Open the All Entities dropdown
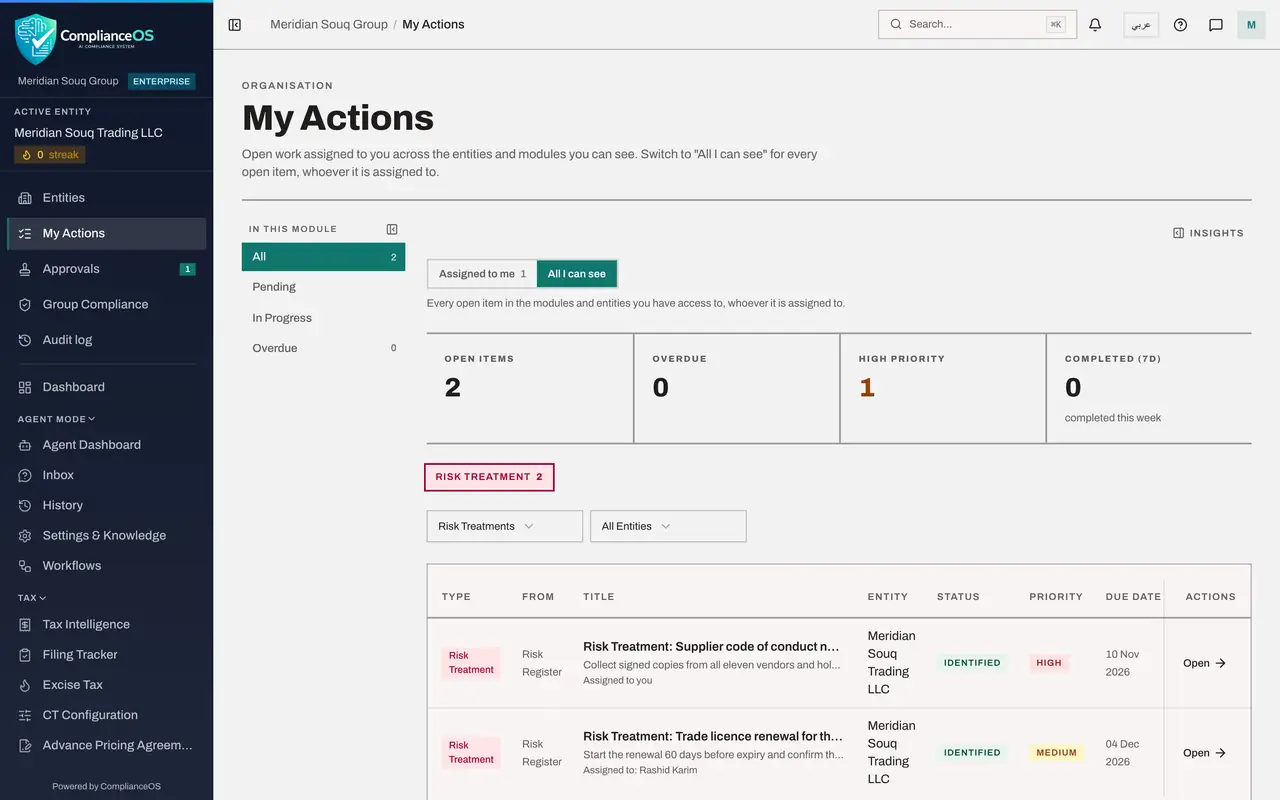The height and width of the screenshot is (800, 1280). 668,526
